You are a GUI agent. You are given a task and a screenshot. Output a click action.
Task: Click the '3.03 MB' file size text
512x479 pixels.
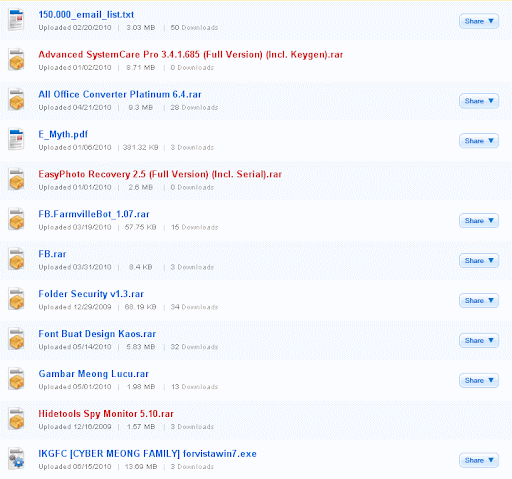[141, 28]
